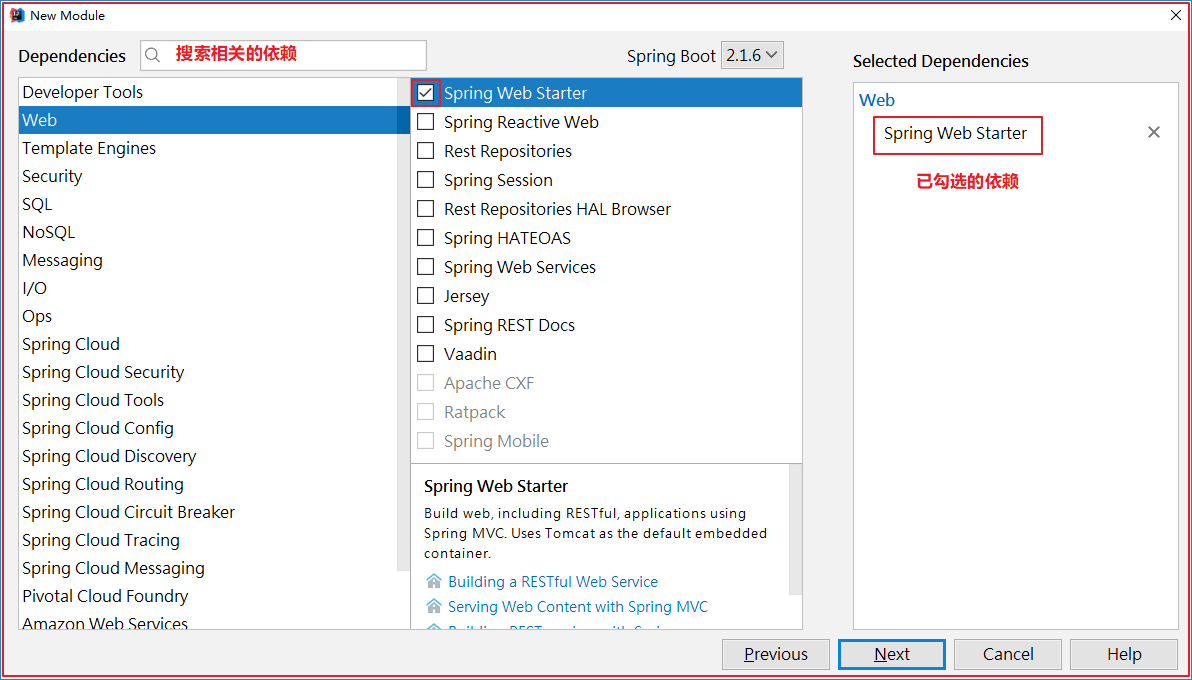
Task: Remove Spring Web Starter with the X icon
Action: 1153,132
